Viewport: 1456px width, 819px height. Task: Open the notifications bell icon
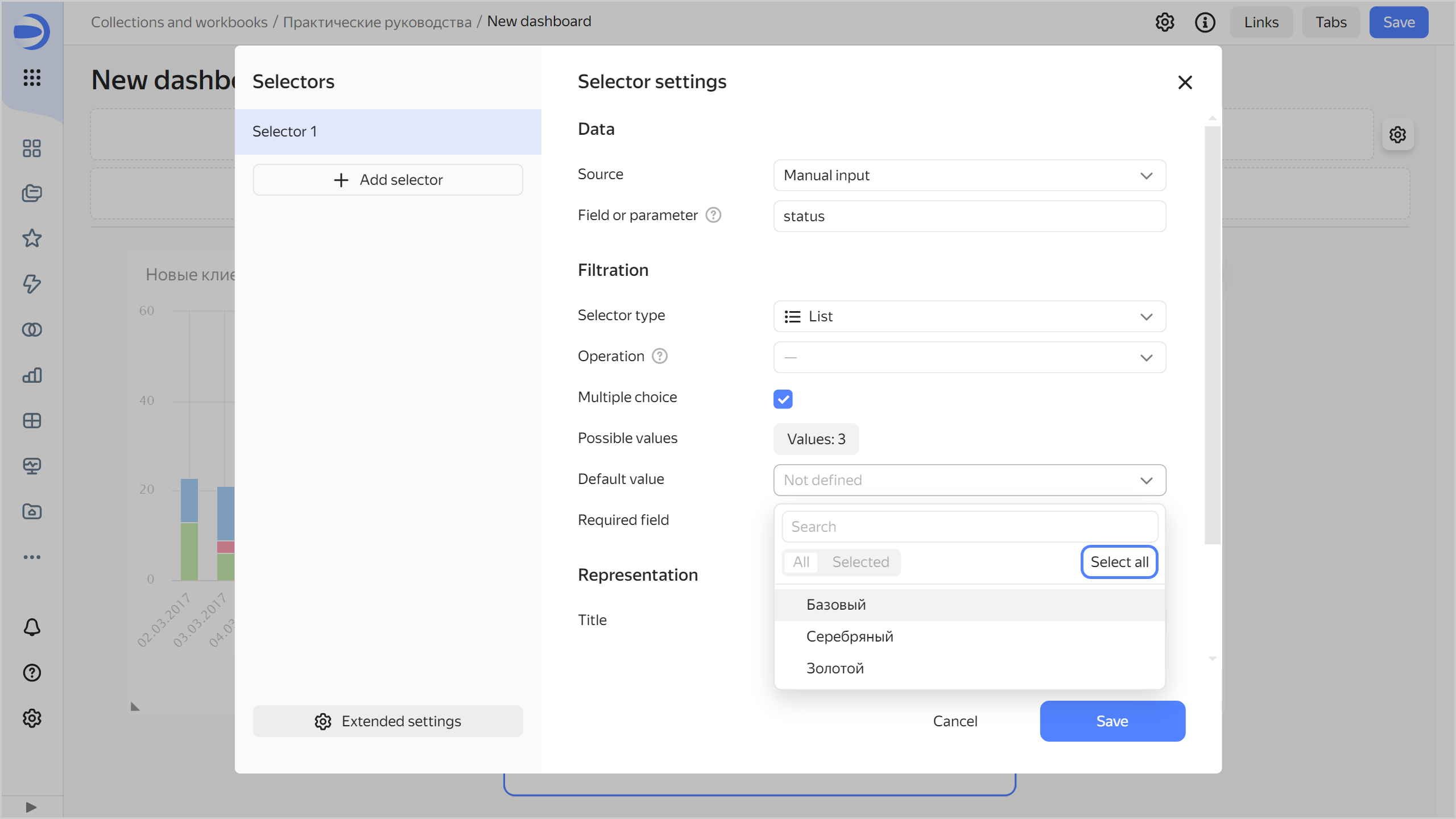(32, 627)
